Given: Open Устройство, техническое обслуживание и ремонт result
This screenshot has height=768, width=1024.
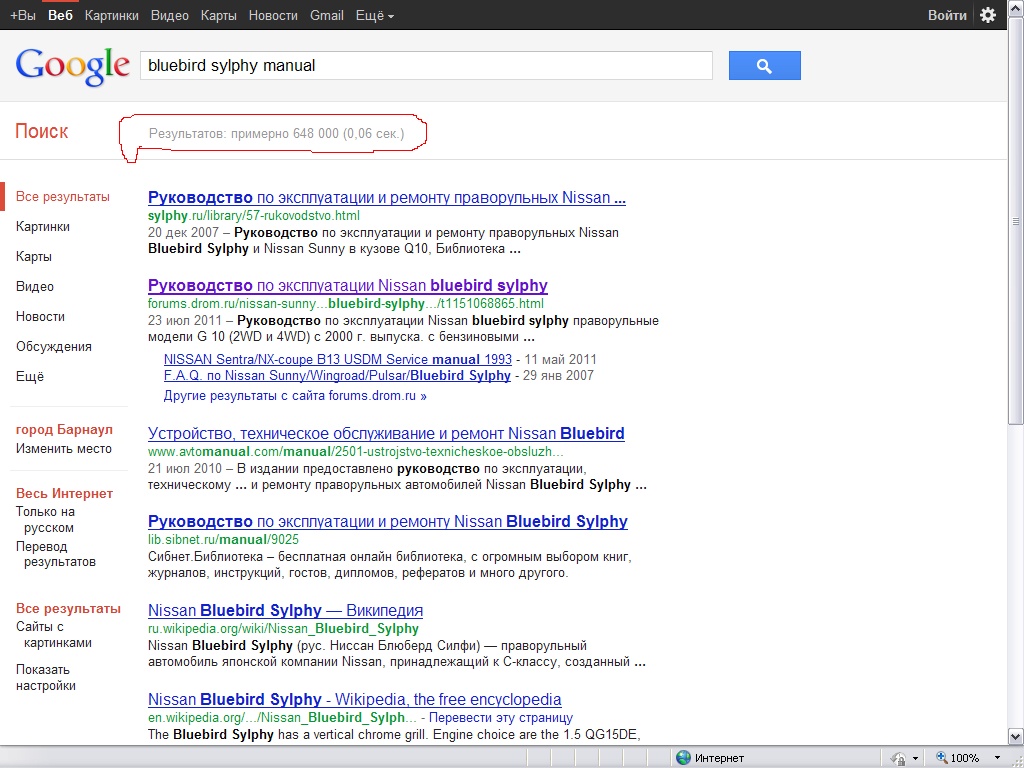Looking at the screenshot, I should [386, 434].
